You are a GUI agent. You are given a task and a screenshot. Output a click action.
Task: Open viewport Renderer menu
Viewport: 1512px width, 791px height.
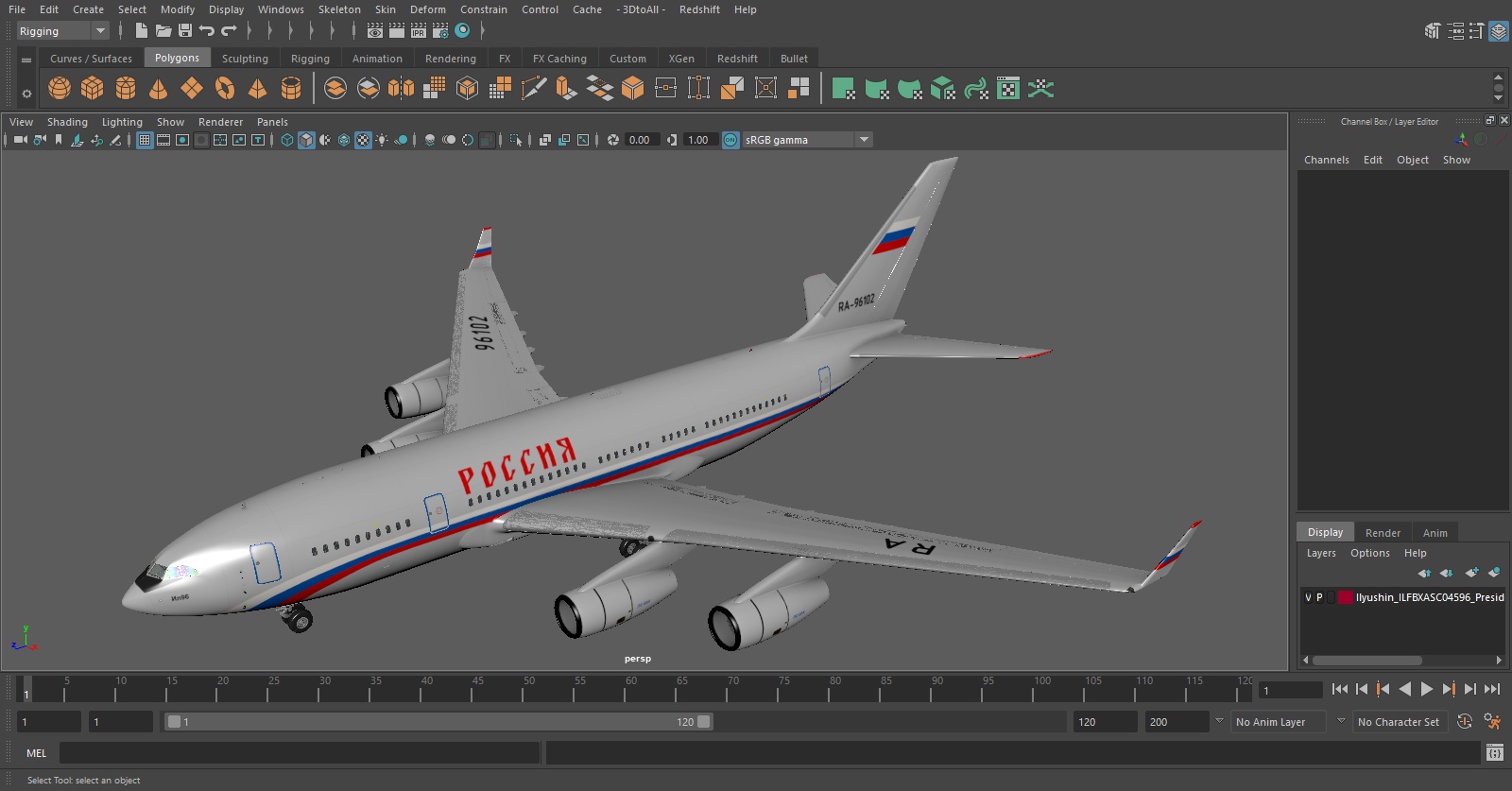[220, 122]
